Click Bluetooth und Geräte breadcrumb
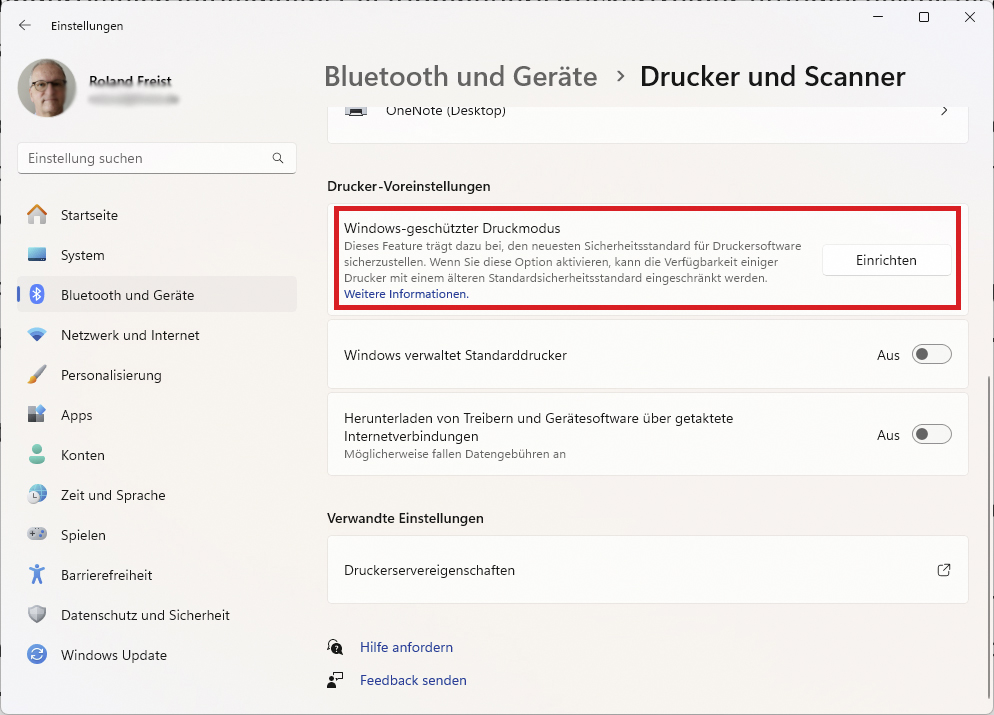Viewport: 994px width, 715px height. click(461, 77)
